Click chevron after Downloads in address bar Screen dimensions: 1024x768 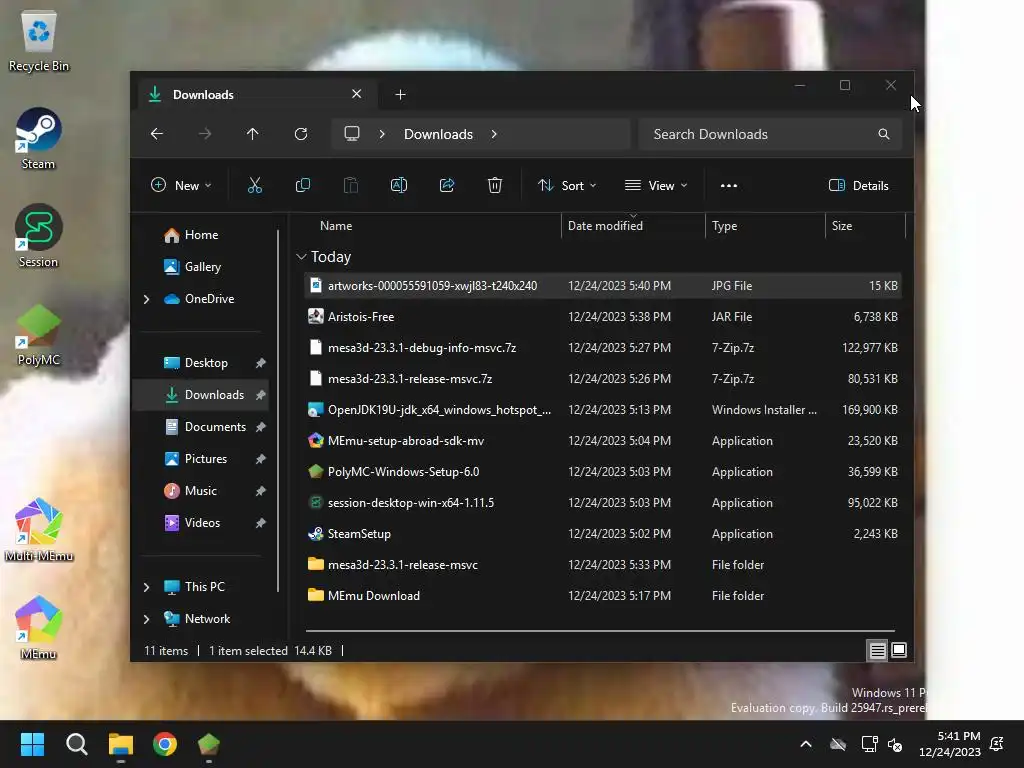point(494,134)
